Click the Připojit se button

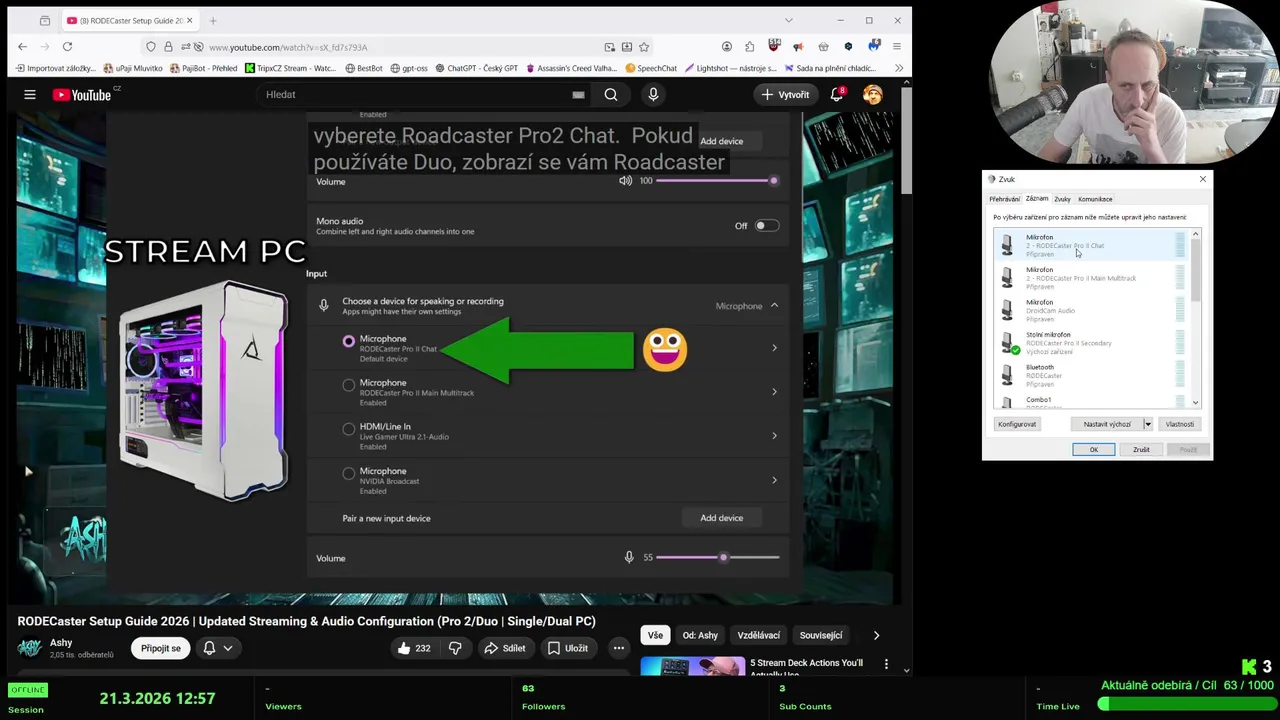pyautogui.click(x=161, y=648)
